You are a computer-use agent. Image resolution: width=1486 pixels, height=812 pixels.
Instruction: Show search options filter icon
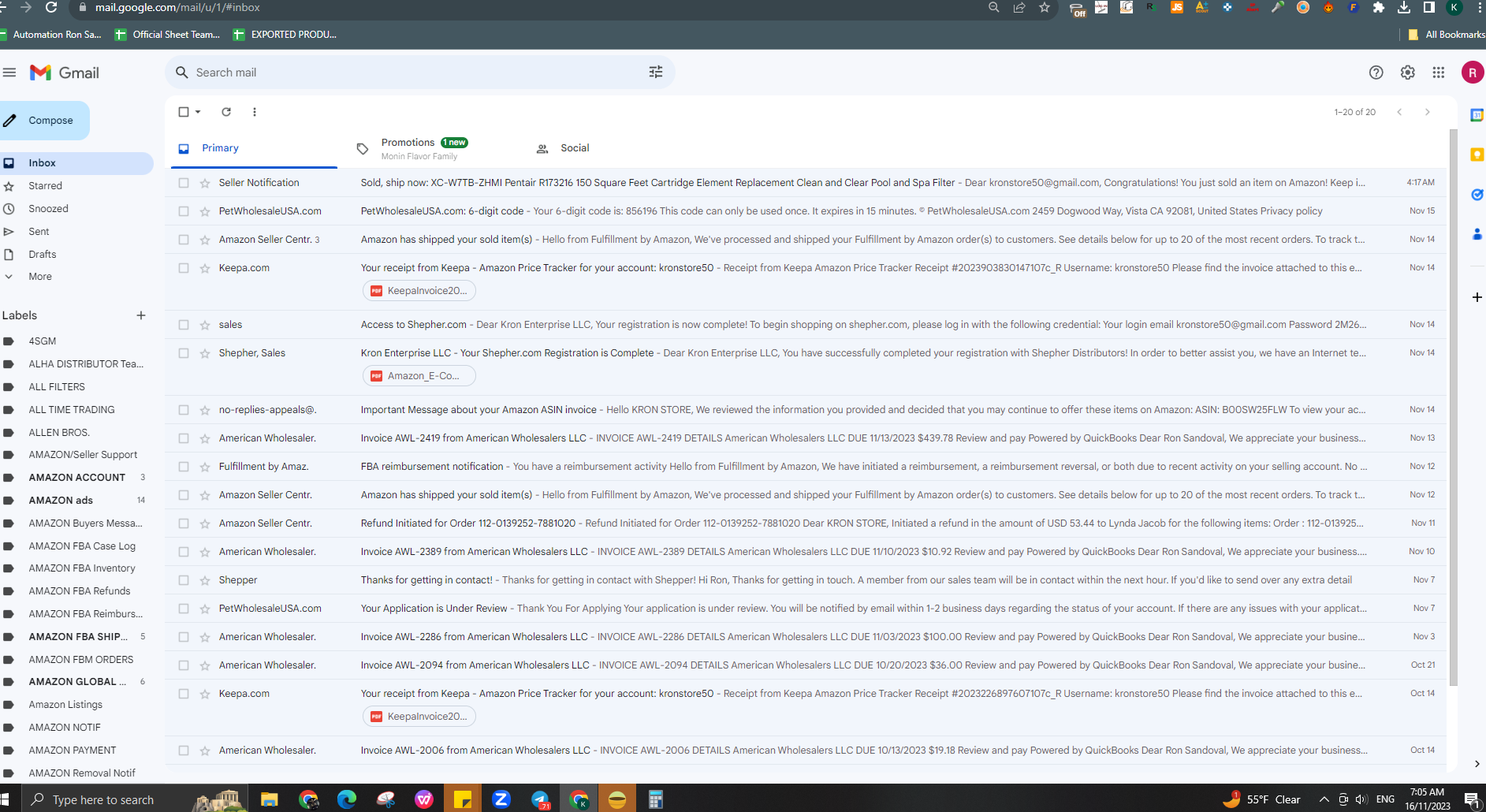(x=656, y=73)
